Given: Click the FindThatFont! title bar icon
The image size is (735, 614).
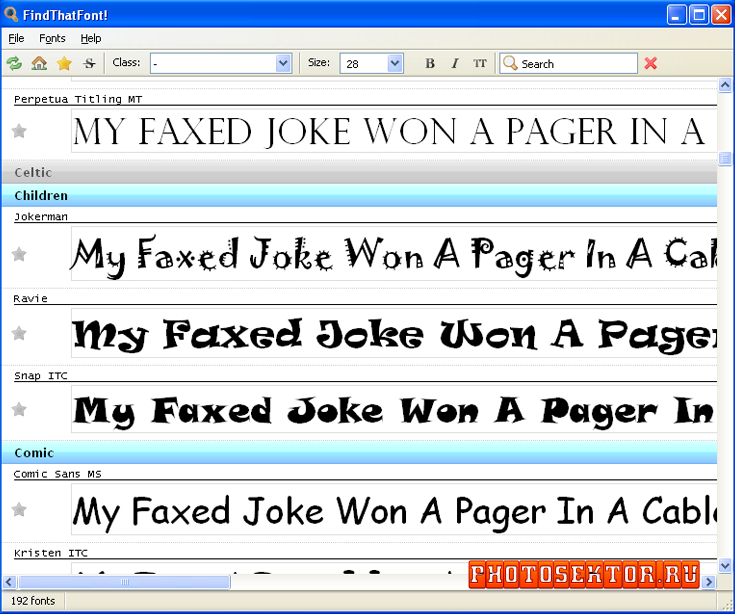Looking at the screenshot, I should tap(10, 14).
